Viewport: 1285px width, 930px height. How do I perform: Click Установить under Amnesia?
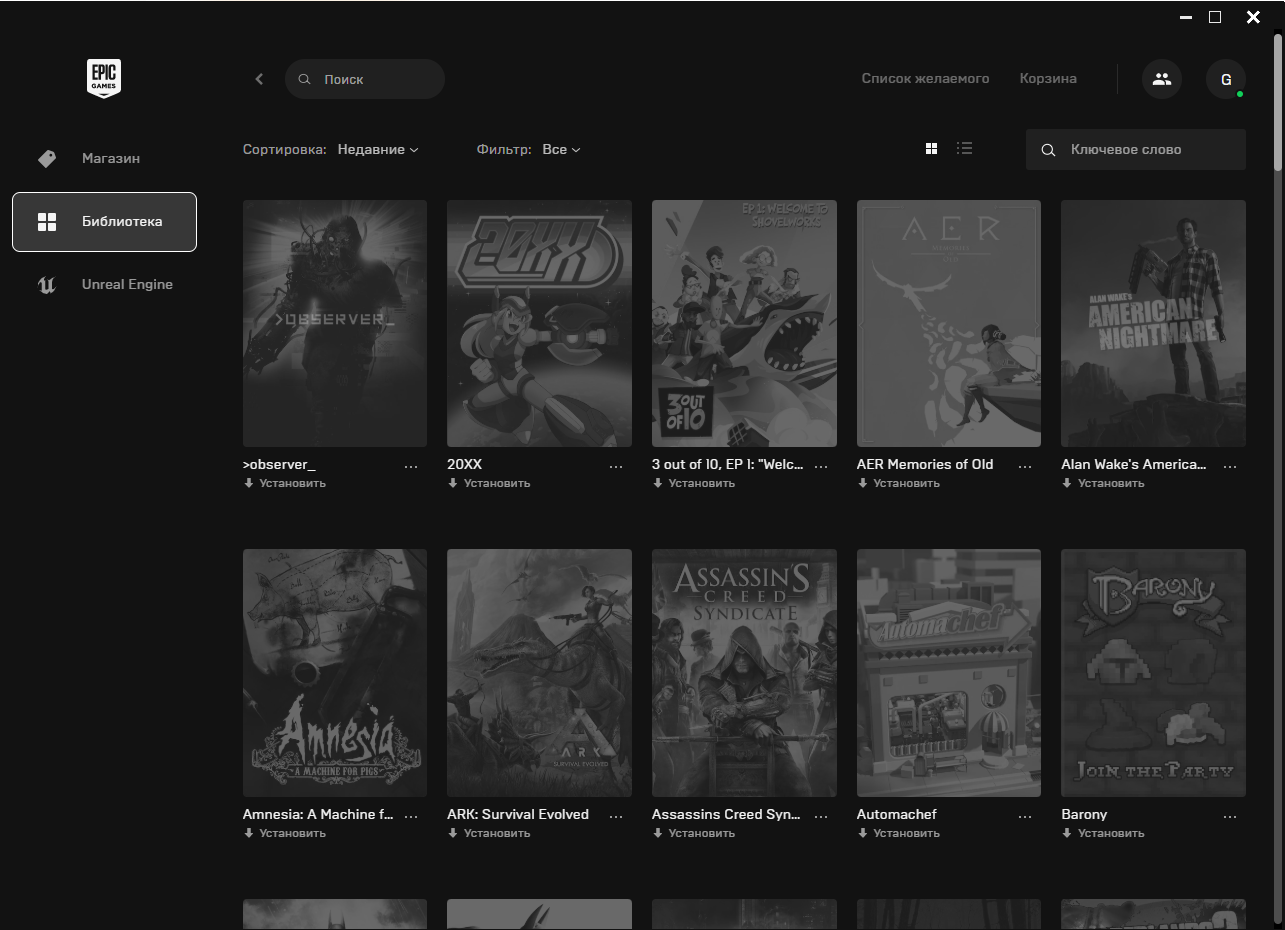[x=285, y=833]
